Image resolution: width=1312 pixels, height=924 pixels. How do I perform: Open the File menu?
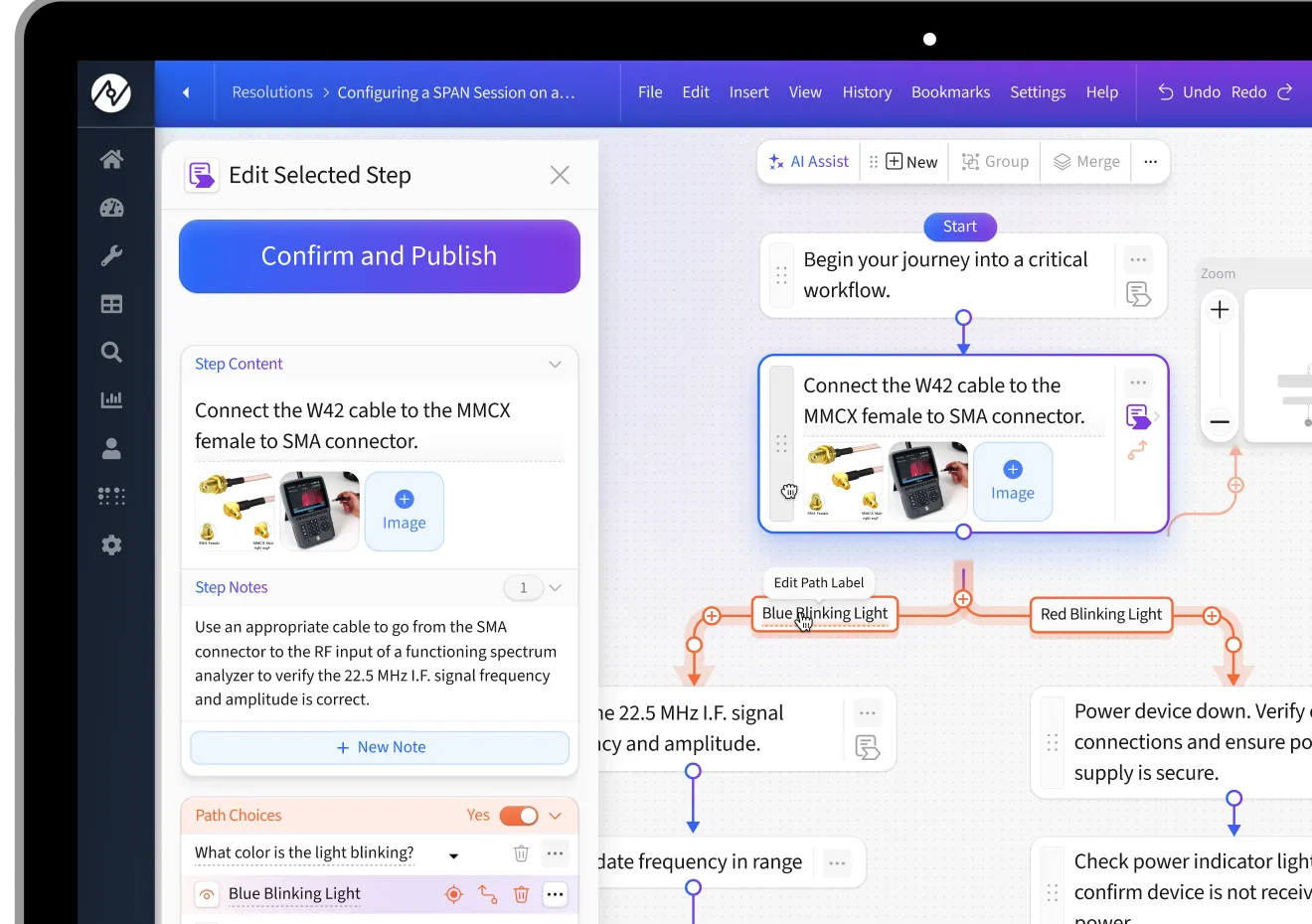[x=650, y=92]
